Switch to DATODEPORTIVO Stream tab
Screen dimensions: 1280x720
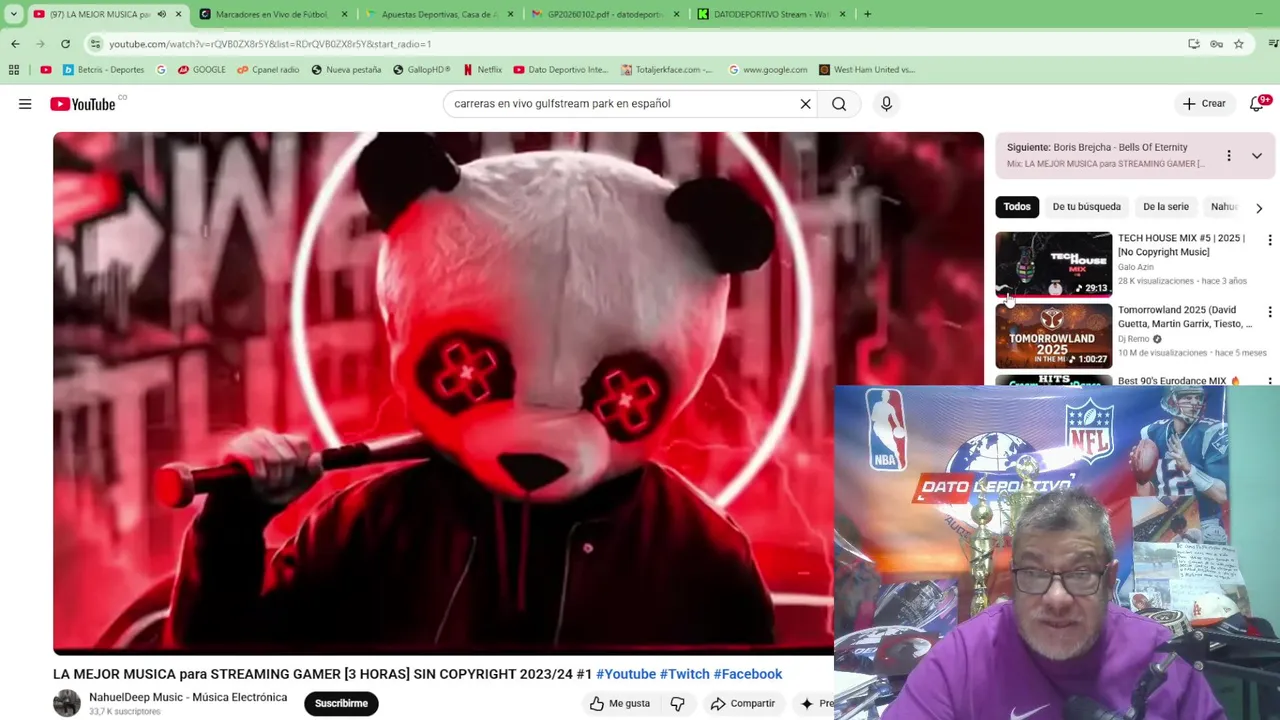(x=770, y=14)
